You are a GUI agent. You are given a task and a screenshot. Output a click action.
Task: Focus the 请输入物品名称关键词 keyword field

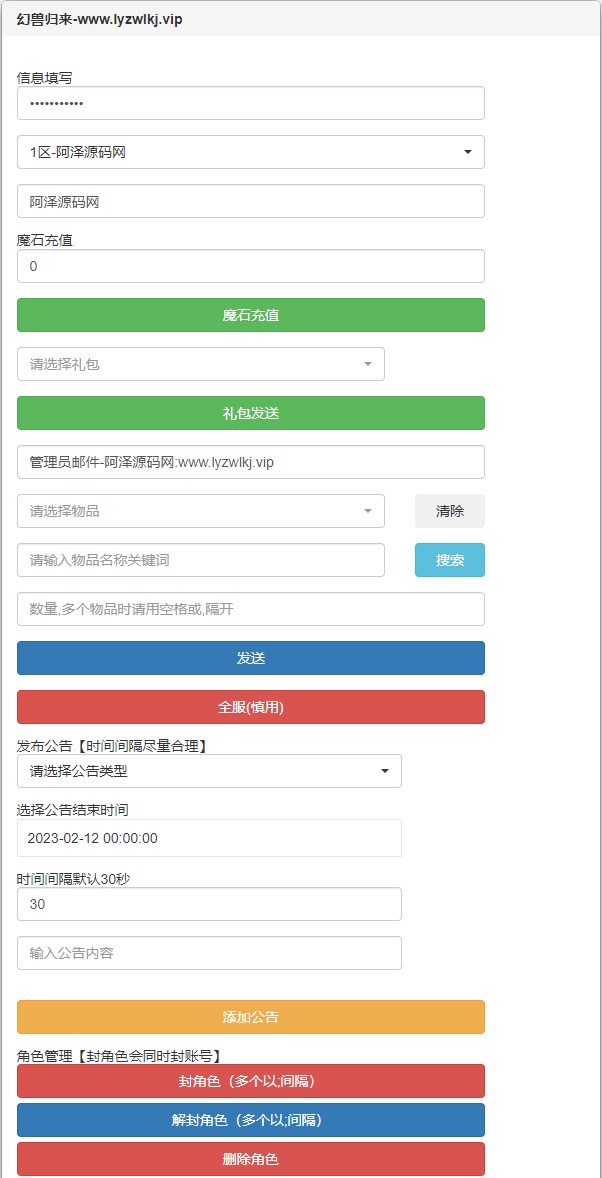click(x=200, y=560)
